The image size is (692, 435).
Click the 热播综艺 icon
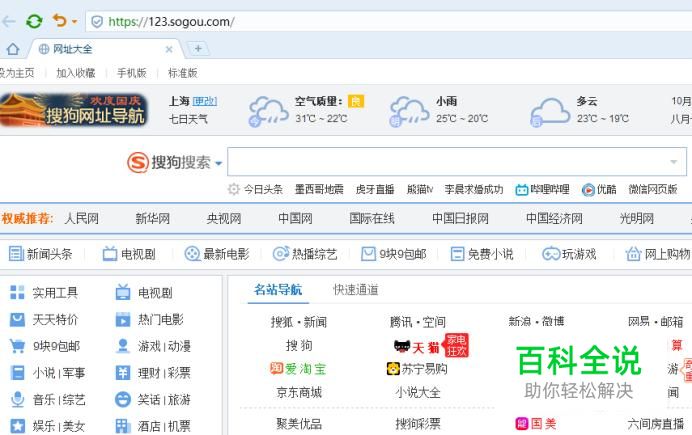click(281, 254)
